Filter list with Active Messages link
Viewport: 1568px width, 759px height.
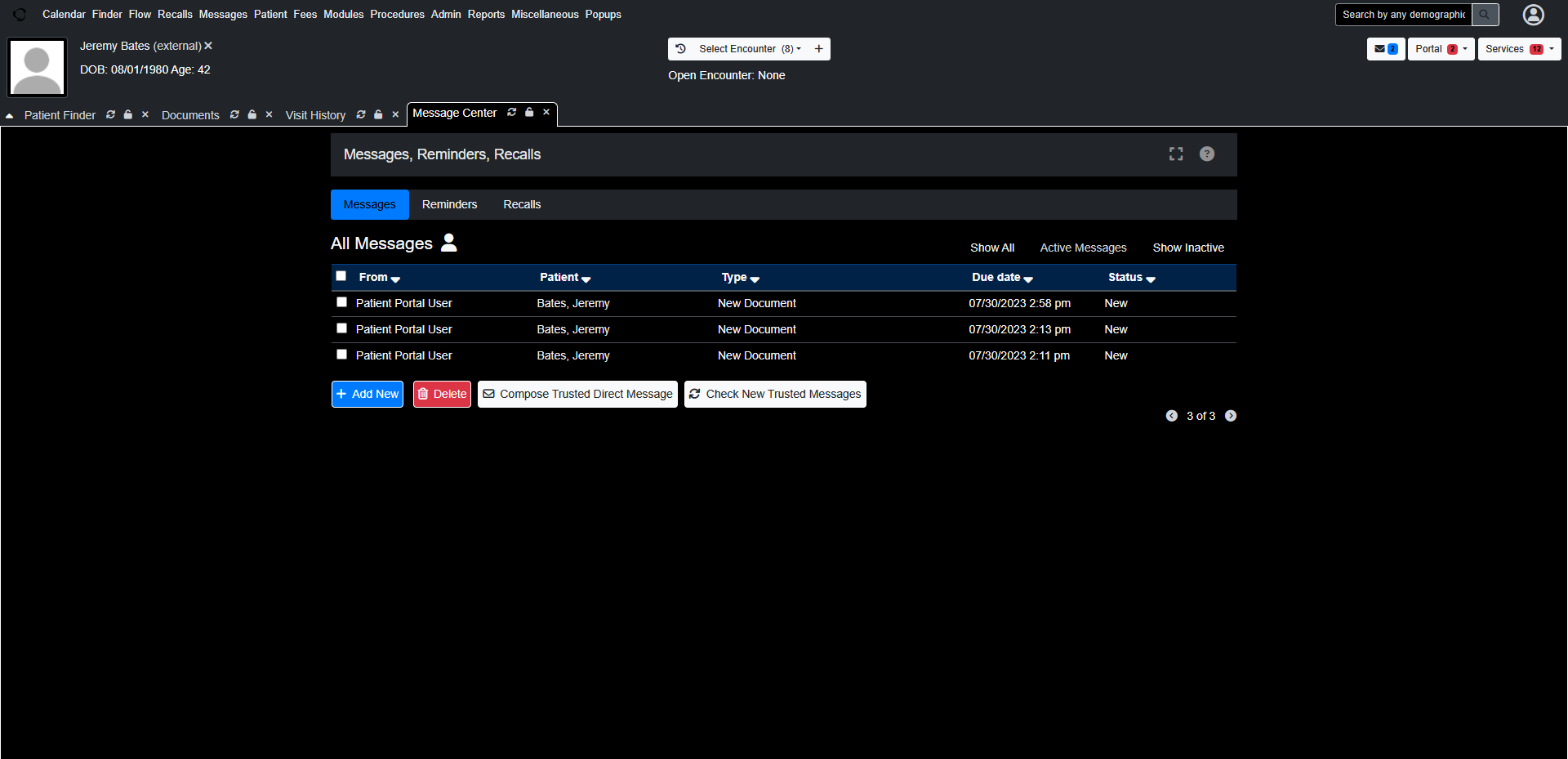[x=1083, y=247]
